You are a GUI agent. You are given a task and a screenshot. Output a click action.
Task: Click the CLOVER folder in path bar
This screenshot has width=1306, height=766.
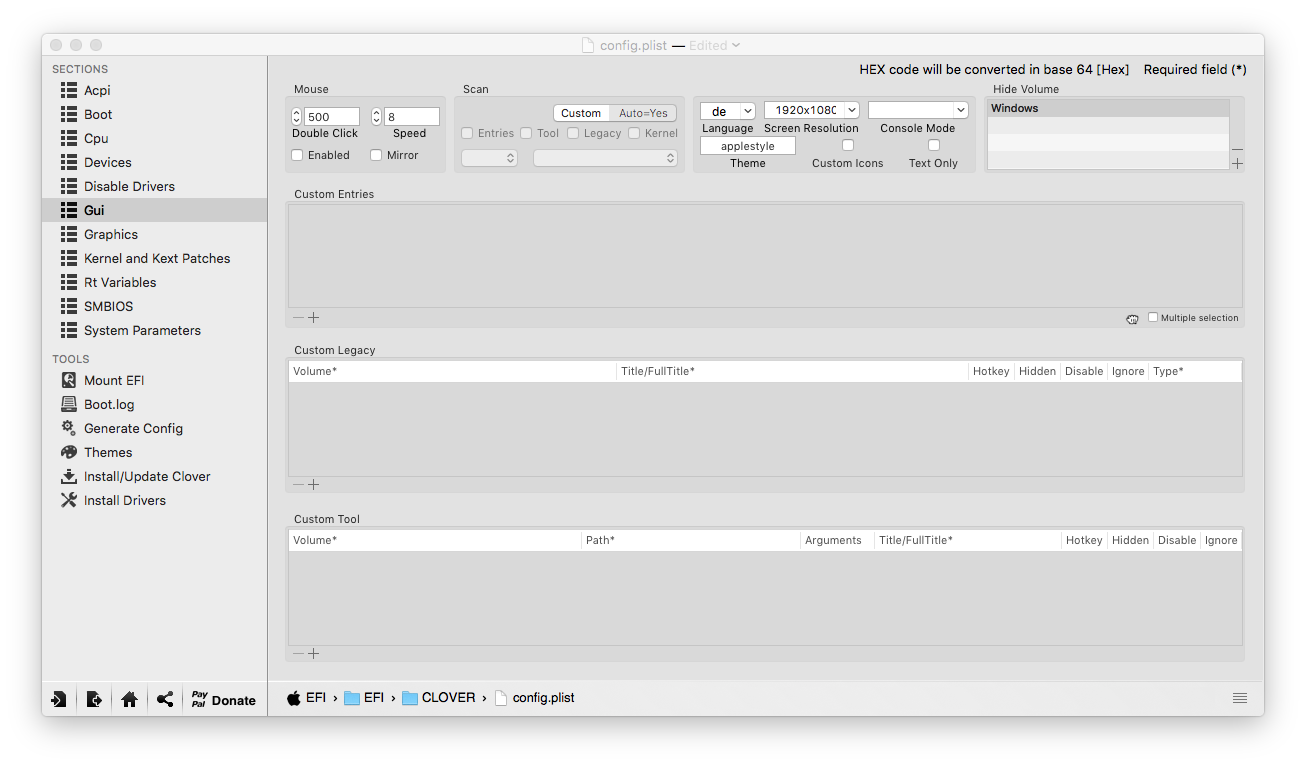point(439,698)
